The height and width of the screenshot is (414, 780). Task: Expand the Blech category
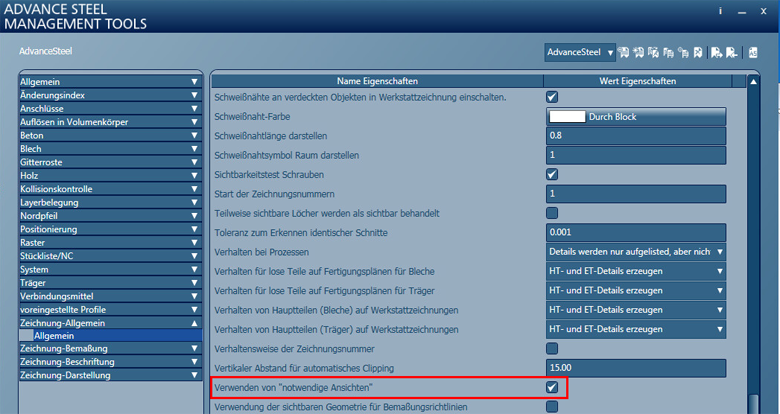pos(110,149)
